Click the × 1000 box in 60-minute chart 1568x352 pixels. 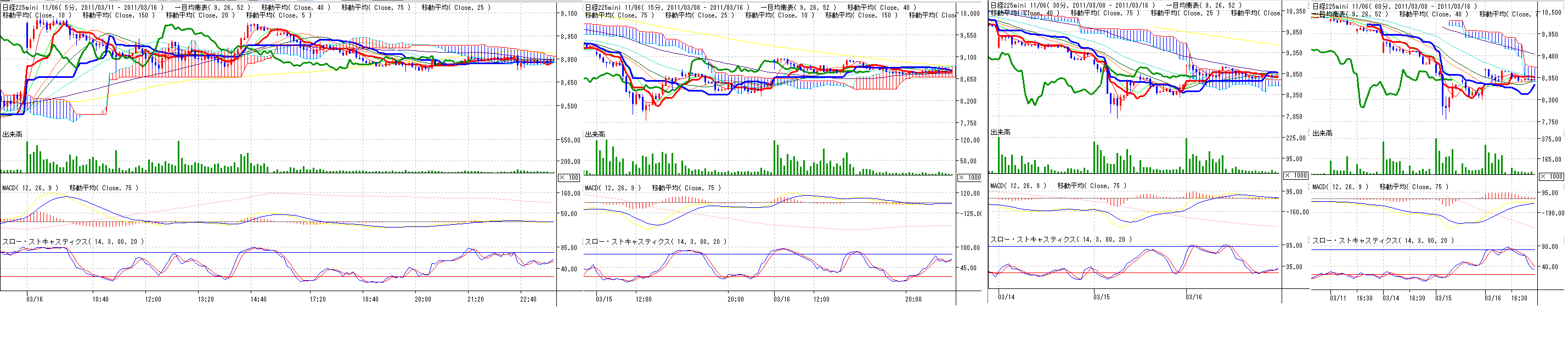click(1551, 177)
